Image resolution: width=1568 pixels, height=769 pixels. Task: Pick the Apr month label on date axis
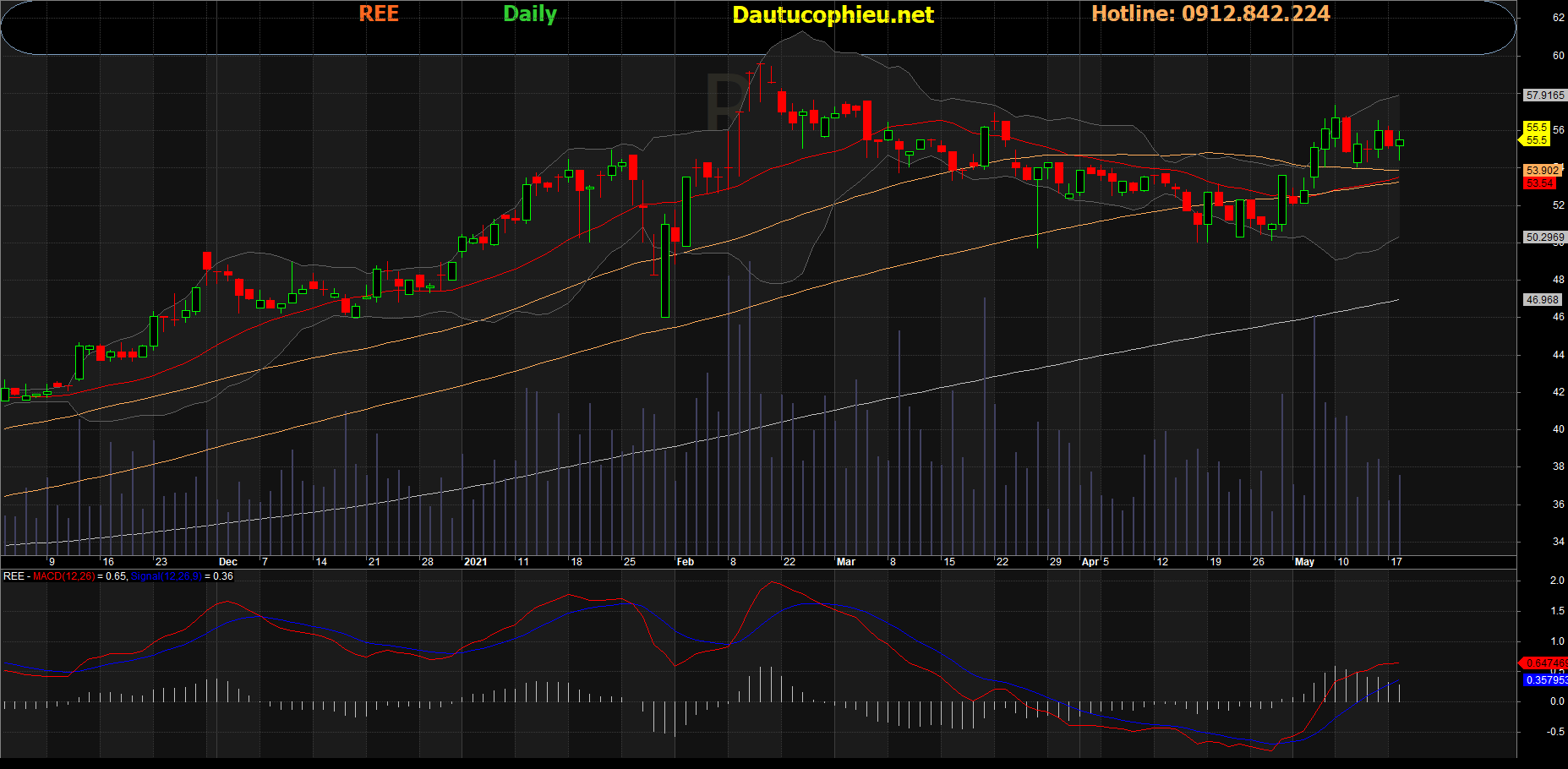(x=1091, y=562)
